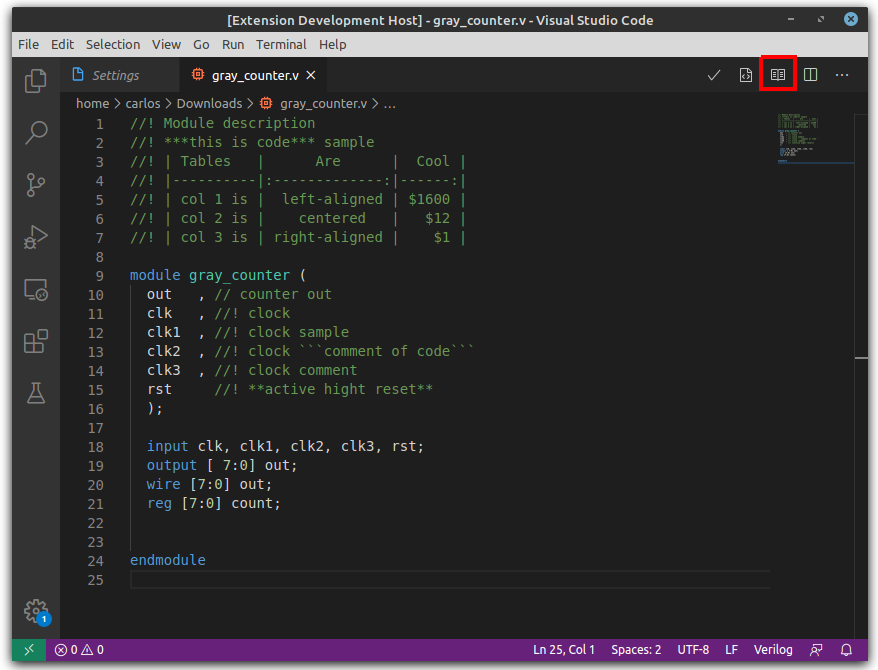
Task: Open the Run and Debug view
Action: click(36, 237)
